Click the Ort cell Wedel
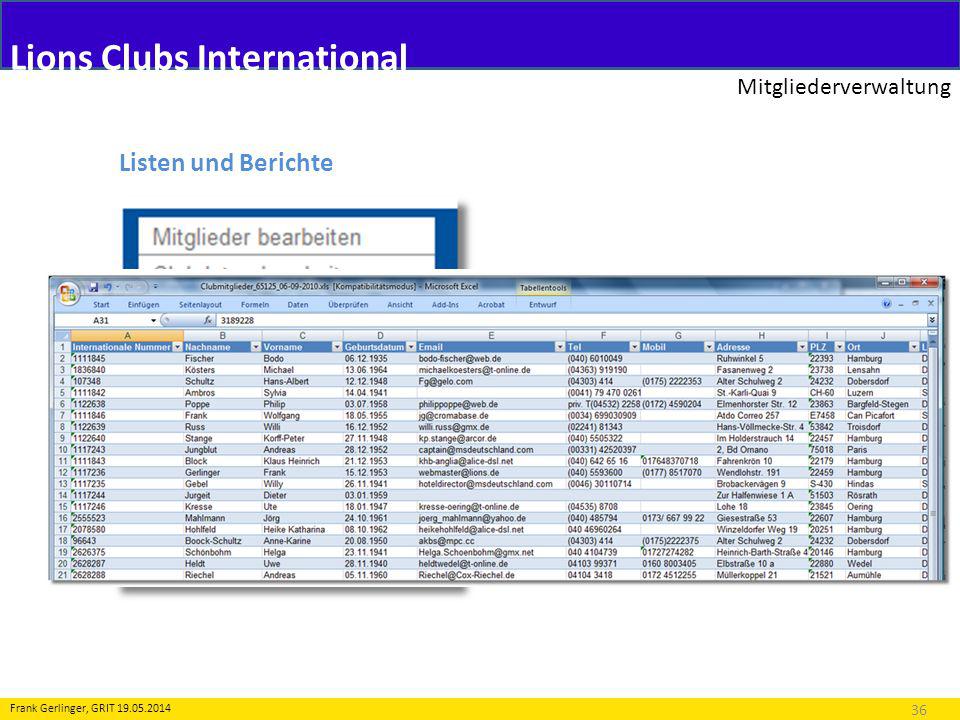This screenshot has width=960, height=720. pyautogui.click(x=860, y=564)
